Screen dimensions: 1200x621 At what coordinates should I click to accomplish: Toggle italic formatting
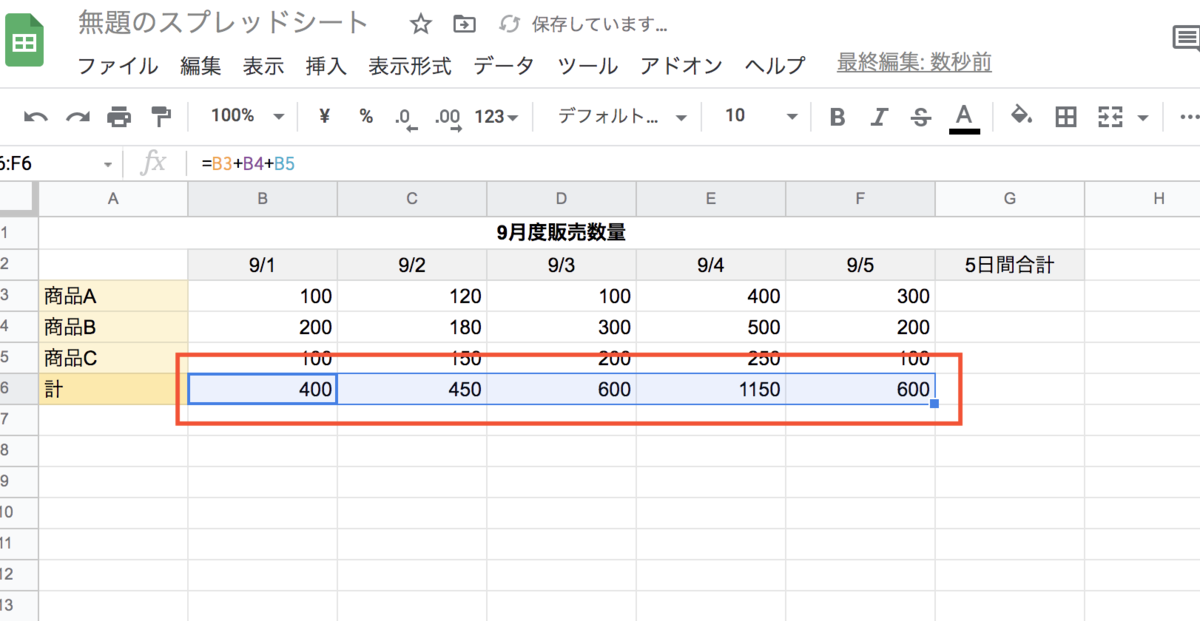pos(879,116)
